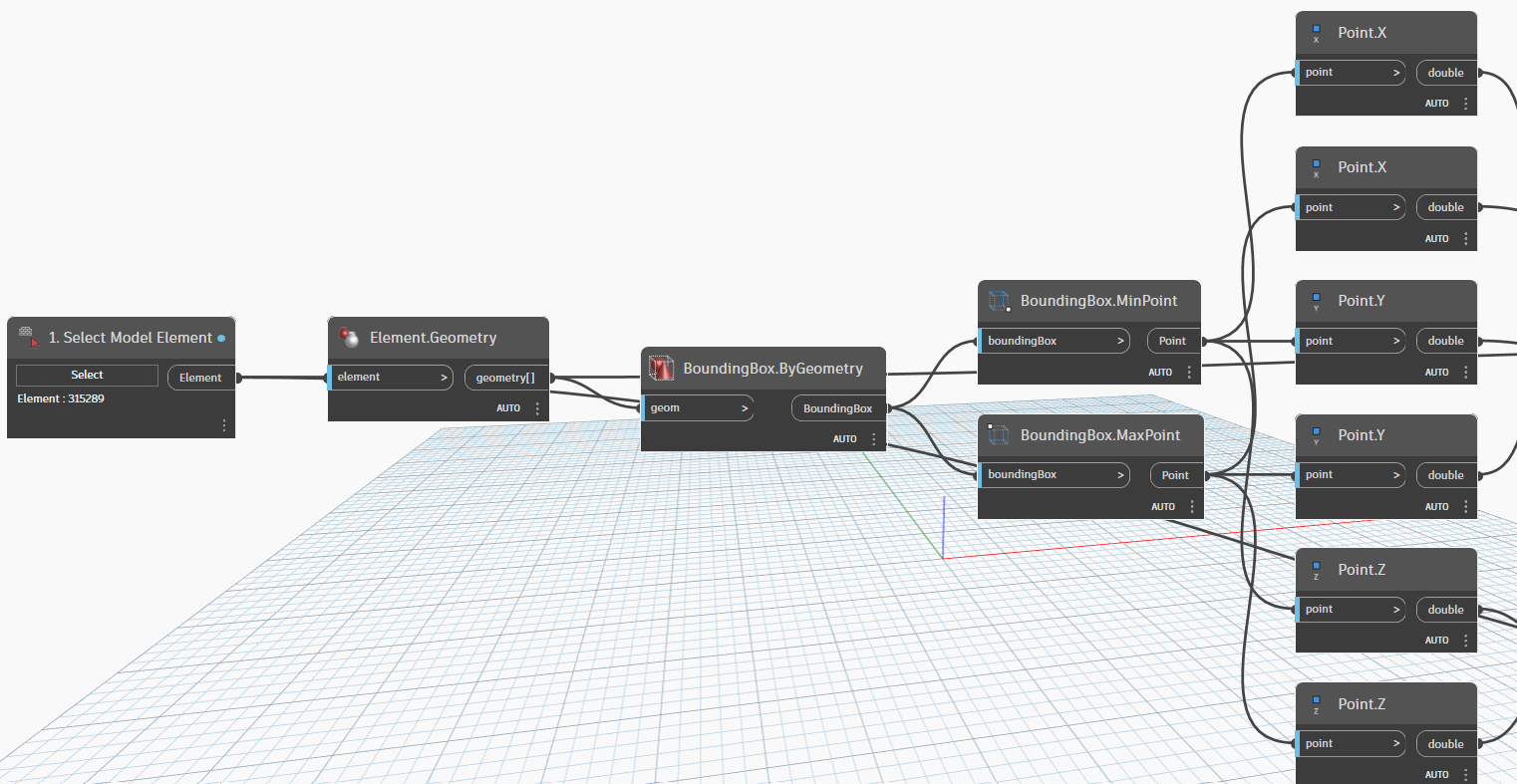The width and height of the screenshot is (1517, 784).
Task: Open the three-dot menu on Select Model Element
Action: pos(224,425)
